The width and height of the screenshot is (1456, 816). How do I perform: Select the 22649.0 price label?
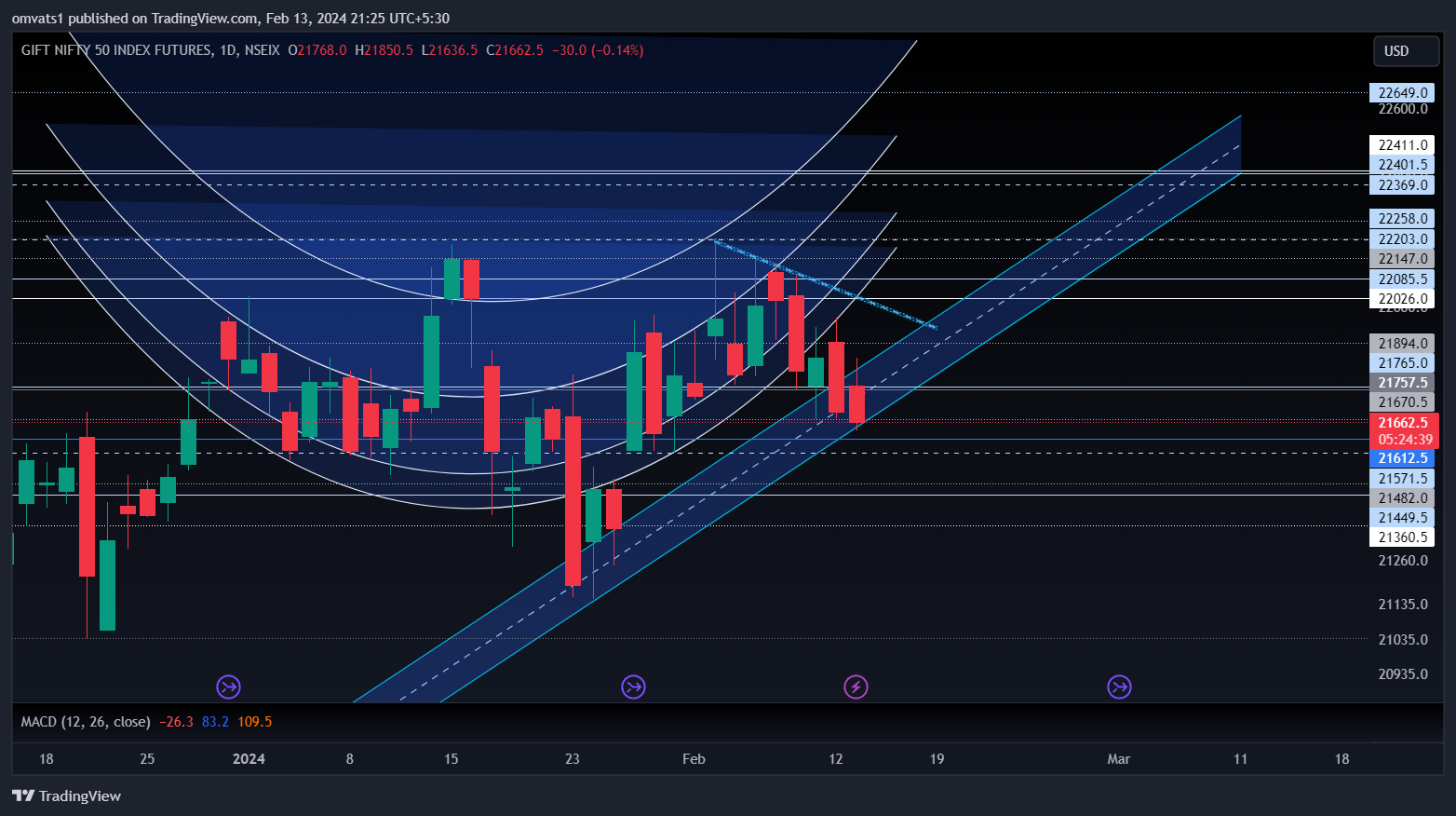[1402, 93]
